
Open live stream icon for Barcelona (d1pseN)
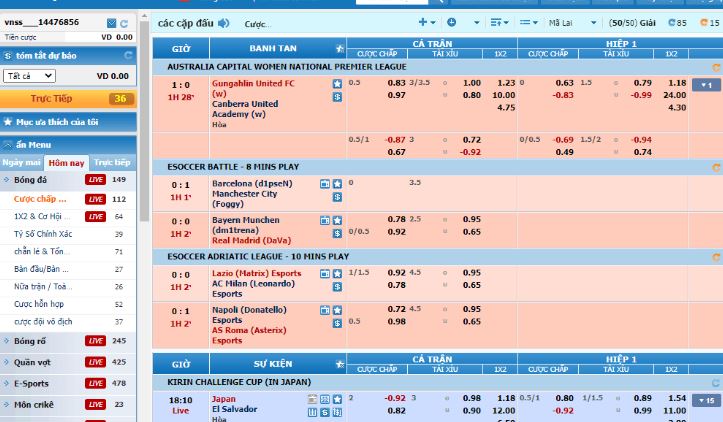(325, 184)
